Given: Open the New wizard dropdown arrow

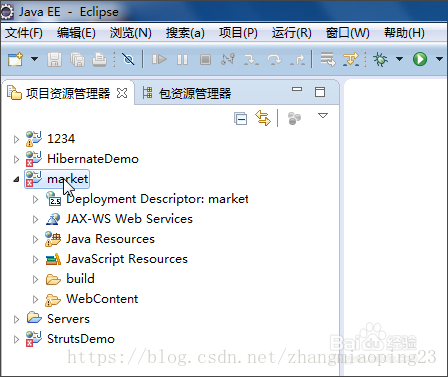Looking at the screenshot, I should (34, 59).
